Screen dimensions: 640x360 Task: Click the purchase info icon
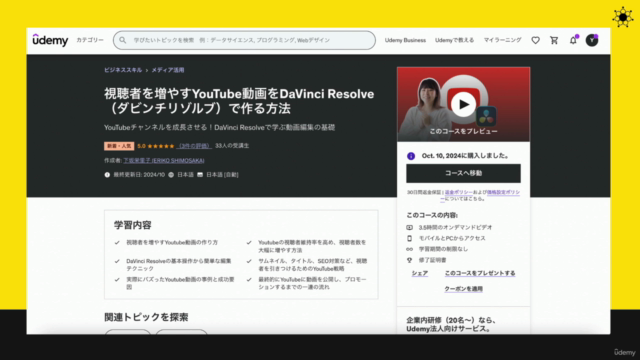[x=411, y=156]
